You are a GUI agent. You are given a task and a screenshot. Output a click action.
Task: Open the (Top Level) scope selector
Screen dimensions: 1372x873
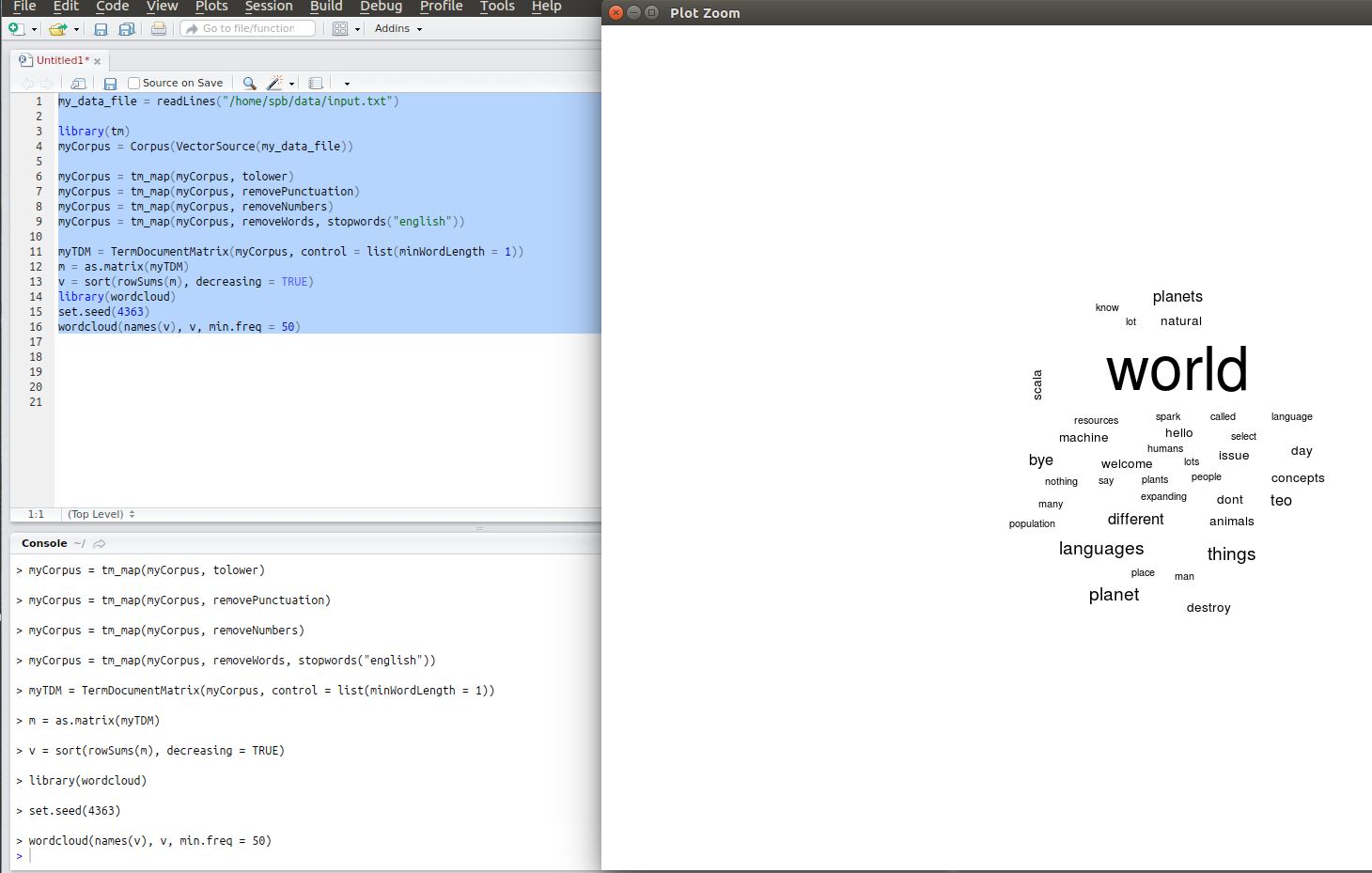click(x=99, y=514)
